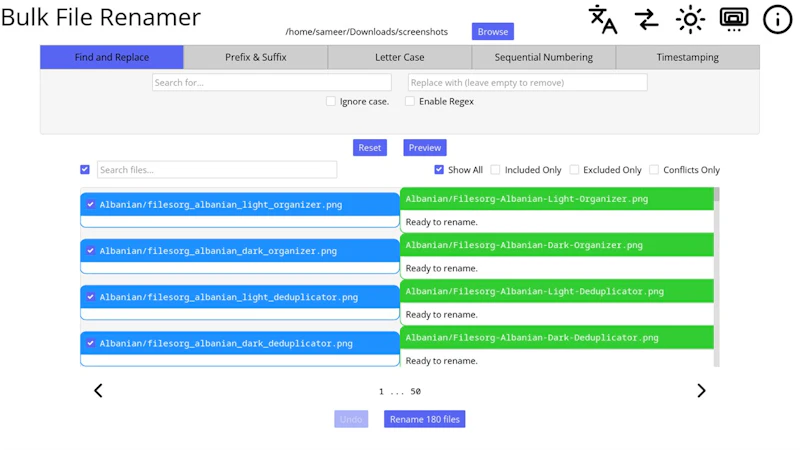Go to previous page arrow
This screenshot has height=450, width=800.
point(98,391)
